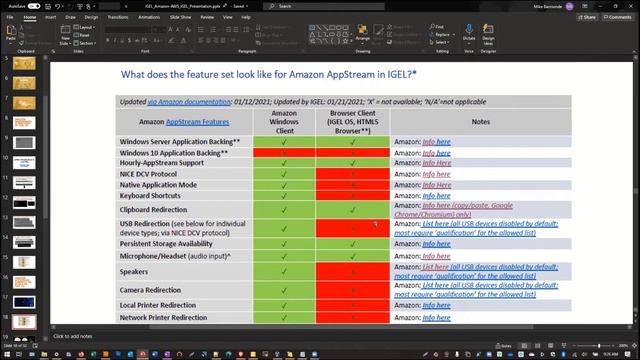Image resolution: width=640 pixels, height=360 pixels.
Task: Go to the Animations tab
Action: (149, 17)
